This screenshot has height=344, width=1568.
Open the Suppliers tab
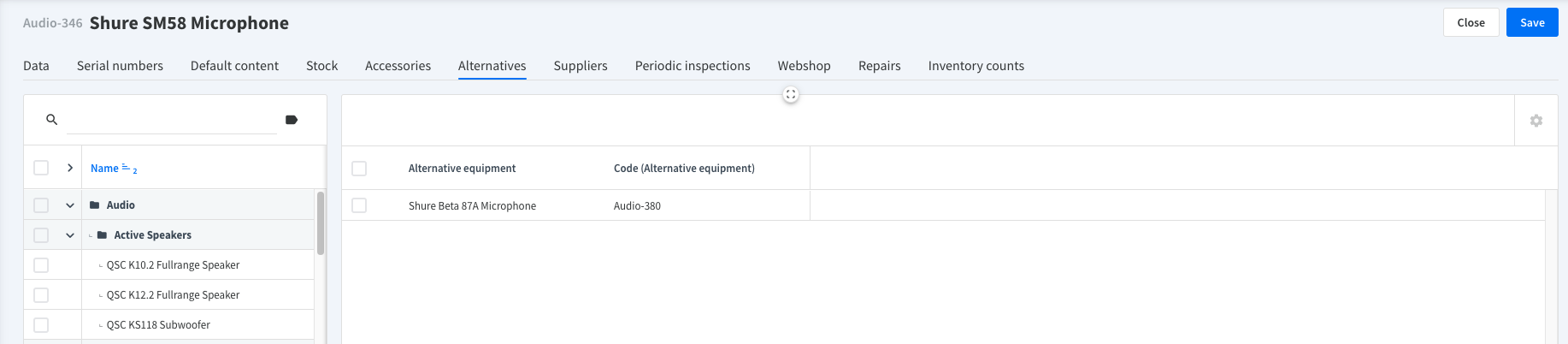pyautogui.click(x=581, y=66)
